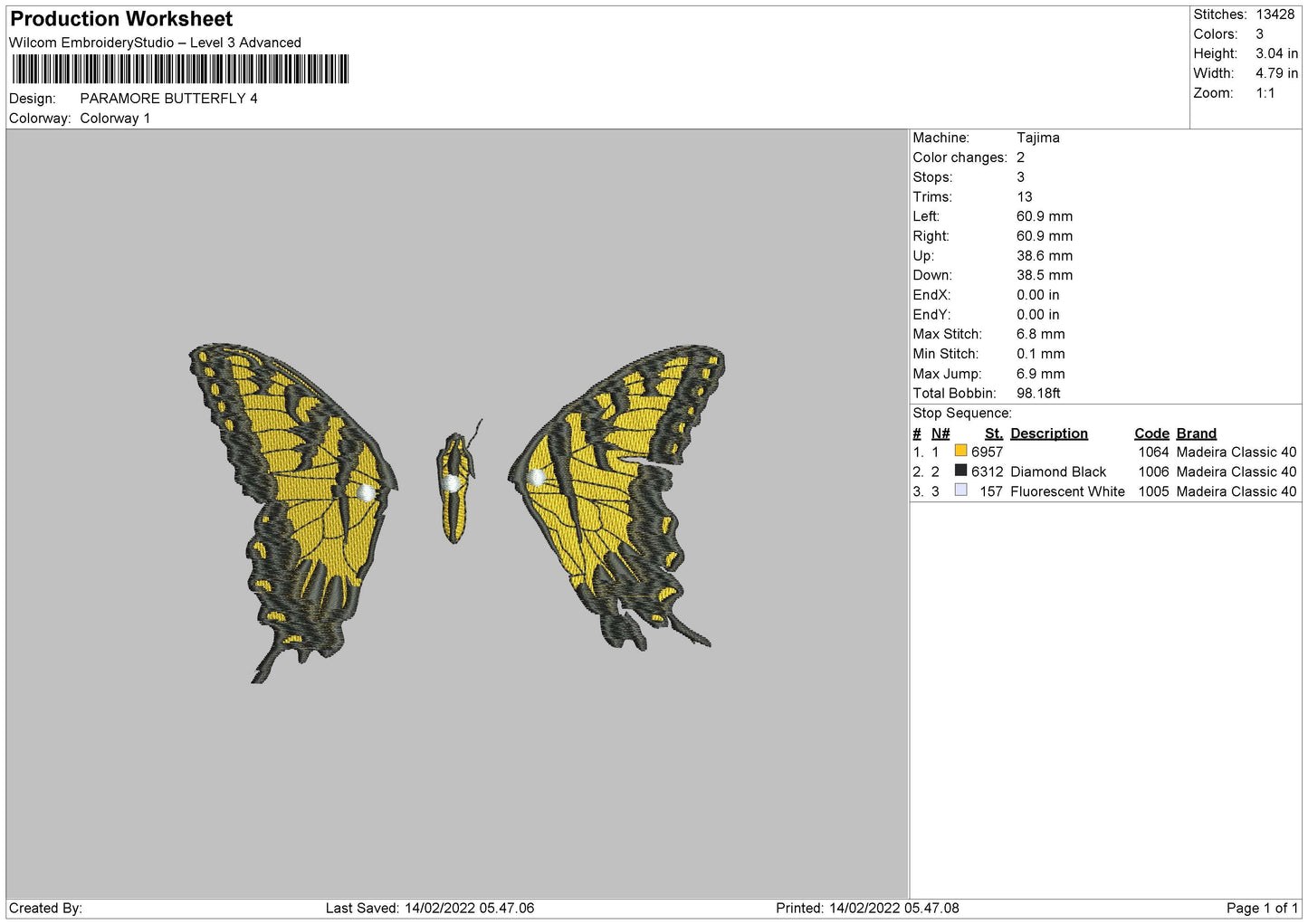
Task: Click the 'Up:' value '38.6 mm'
Action: [x=1045, y=256]
